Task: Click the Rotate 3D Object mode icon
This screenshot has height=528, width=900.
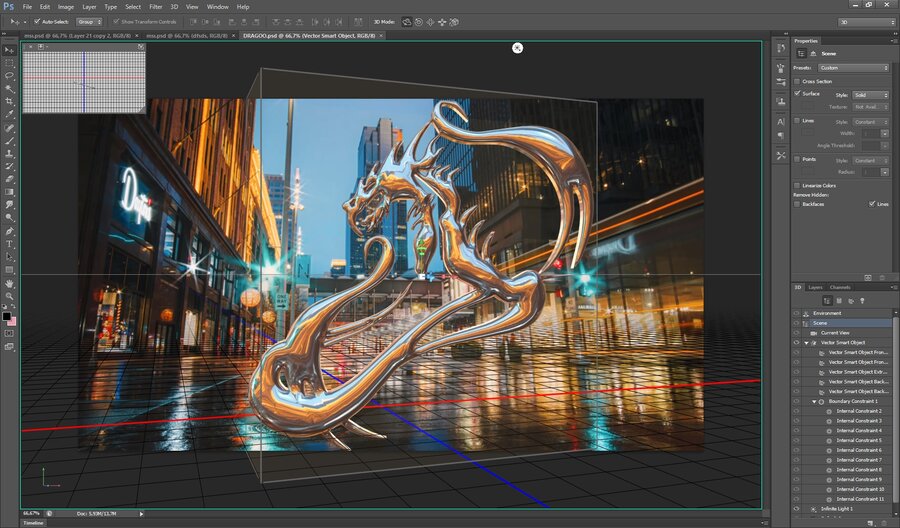Action: [x=407, y=22]
